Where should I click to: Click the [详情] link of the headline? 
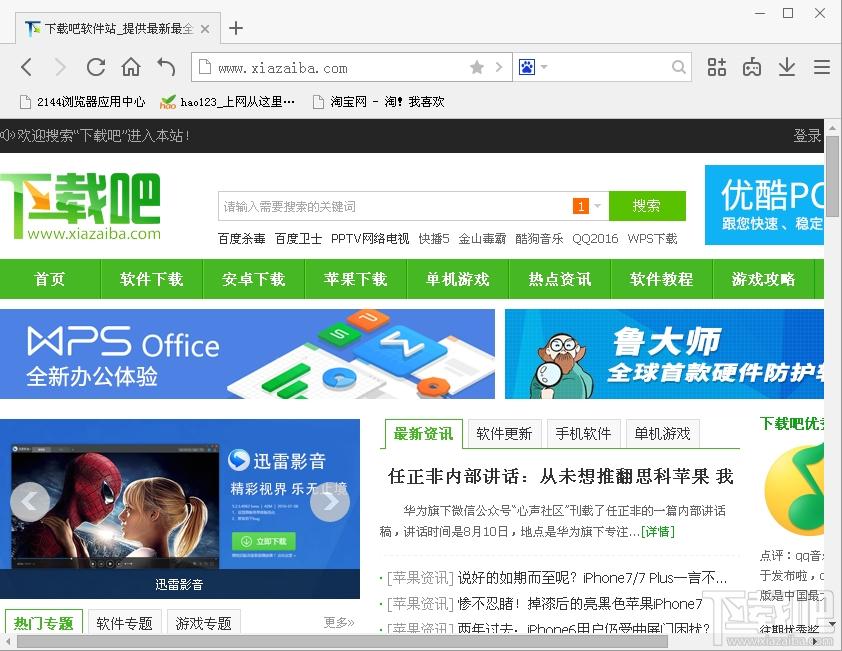[x=658, y=532]
